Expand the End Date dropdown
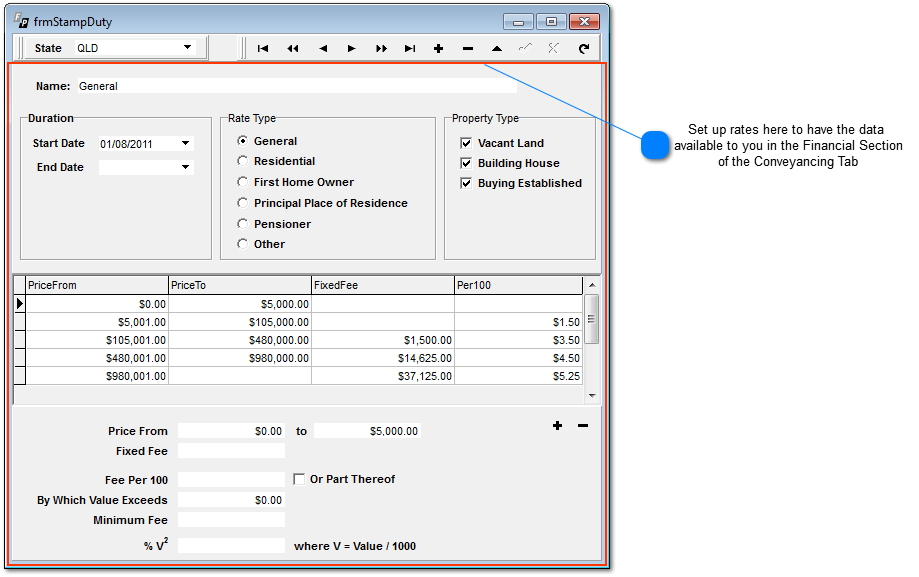The width and height of the screenshot is (919, 577). [x=185, y=168]
